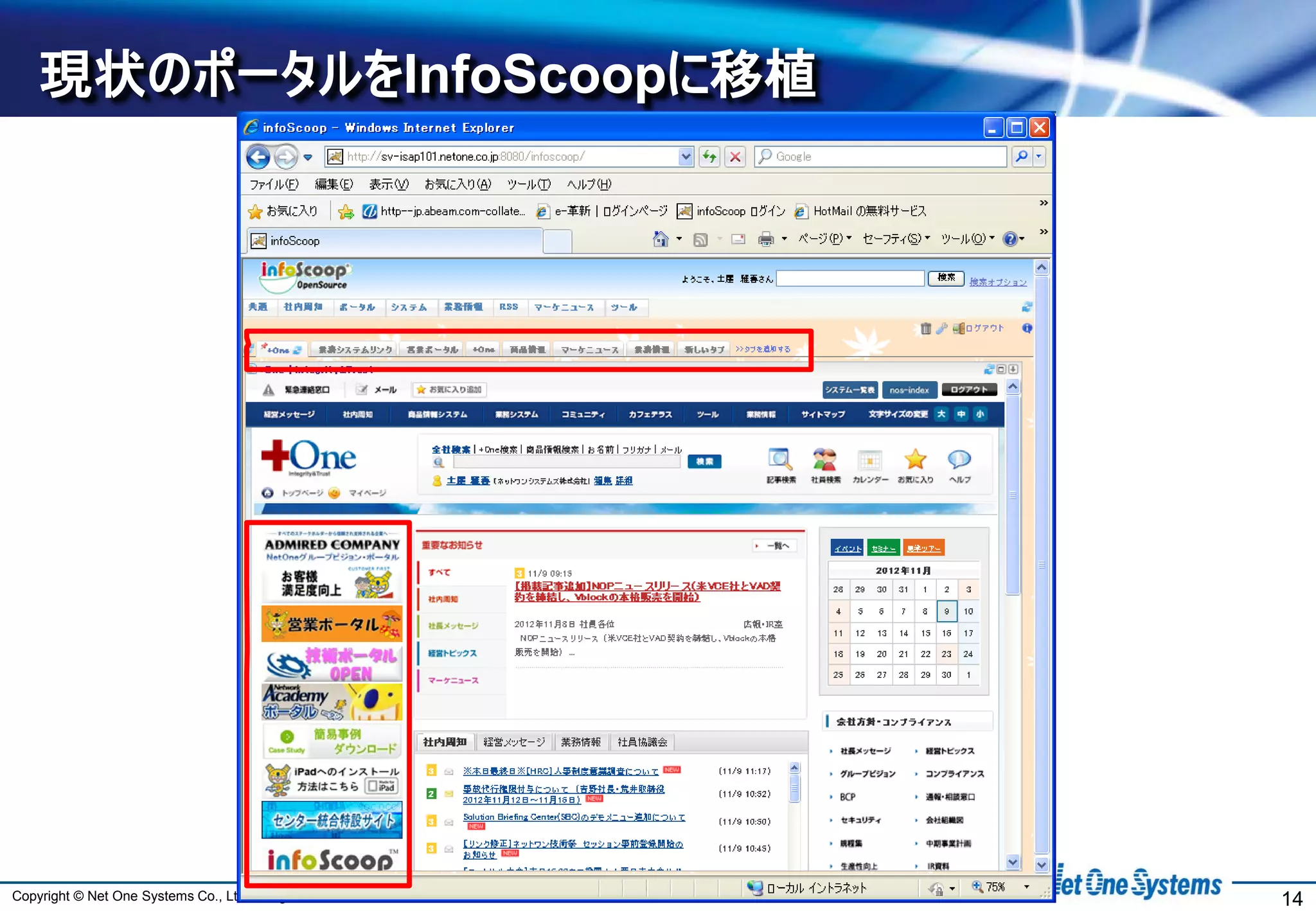The image size is (1316, 911).
Task: Select the 業務システムリンク infoScoop tab
Action: [355, 349]
